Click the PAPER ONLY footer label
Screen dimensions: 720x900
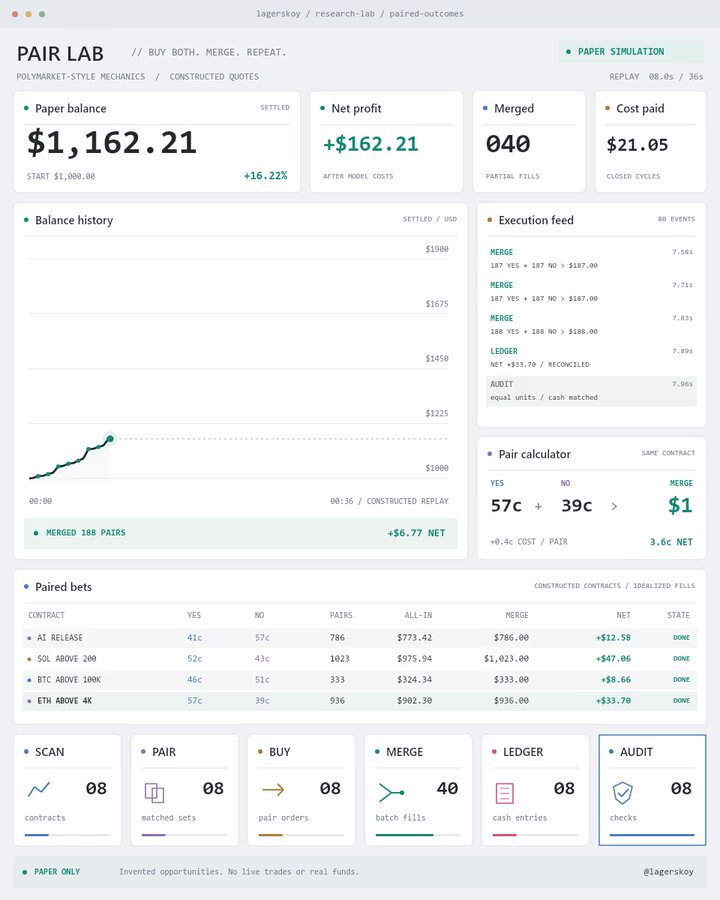coord(57,872)
